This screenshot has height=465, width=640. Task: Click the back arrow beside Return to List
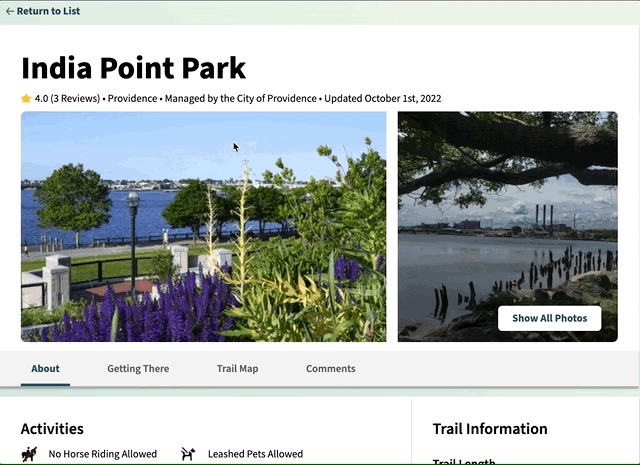(x=10, y=11)
